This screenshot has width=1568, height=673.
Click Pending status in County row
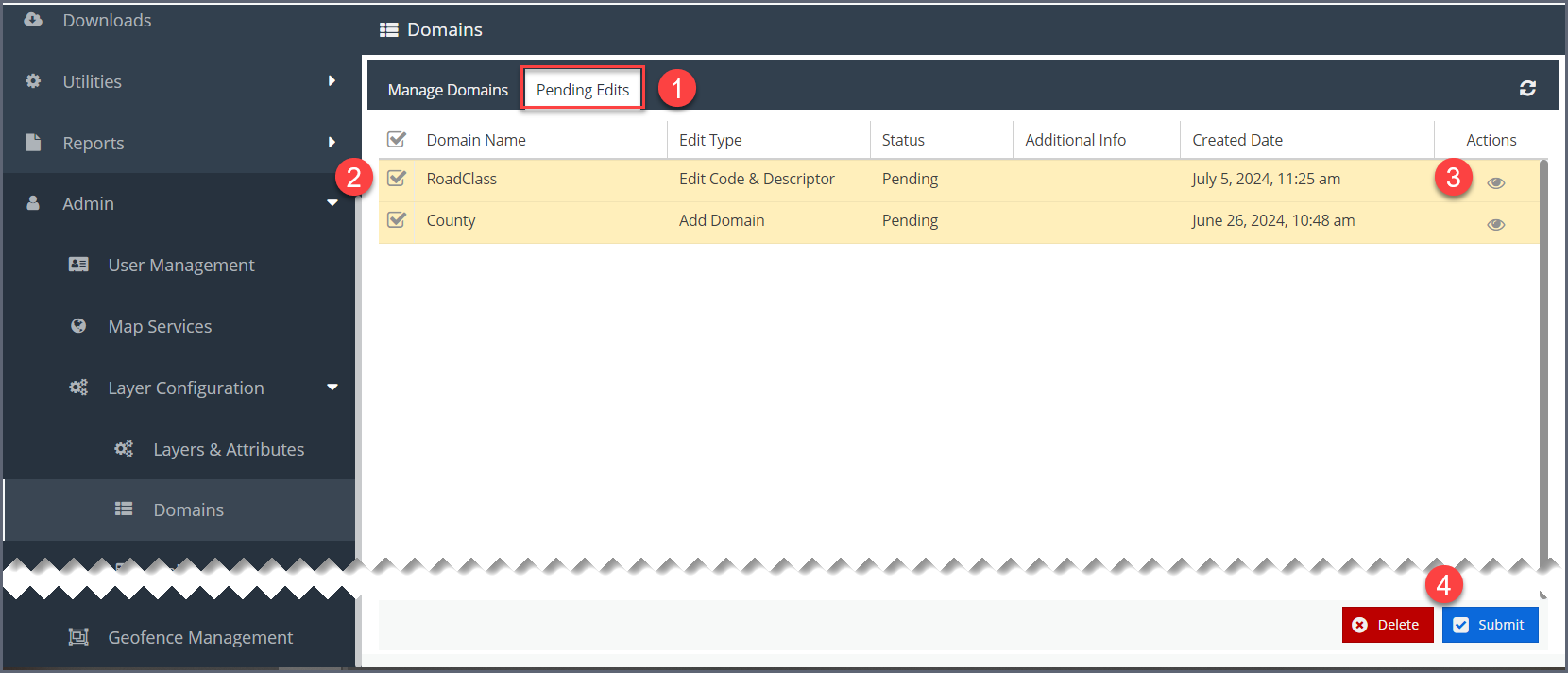[x=910, y=220]
